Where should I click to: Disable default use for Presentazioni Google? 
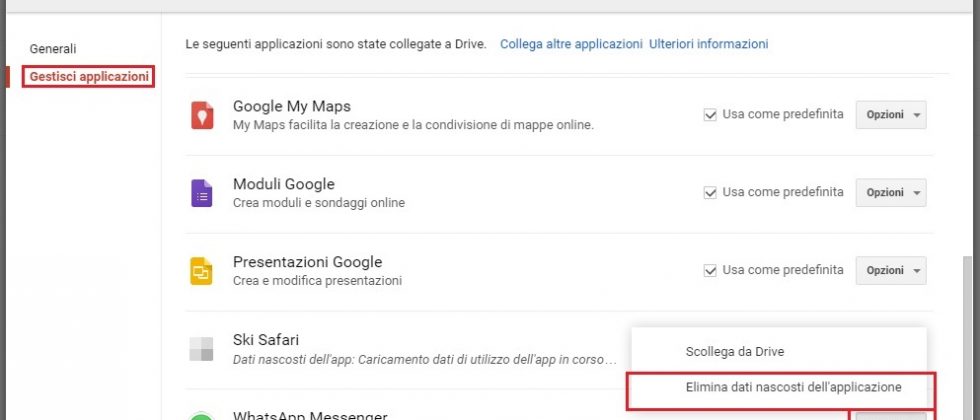[x=710, y=271]
